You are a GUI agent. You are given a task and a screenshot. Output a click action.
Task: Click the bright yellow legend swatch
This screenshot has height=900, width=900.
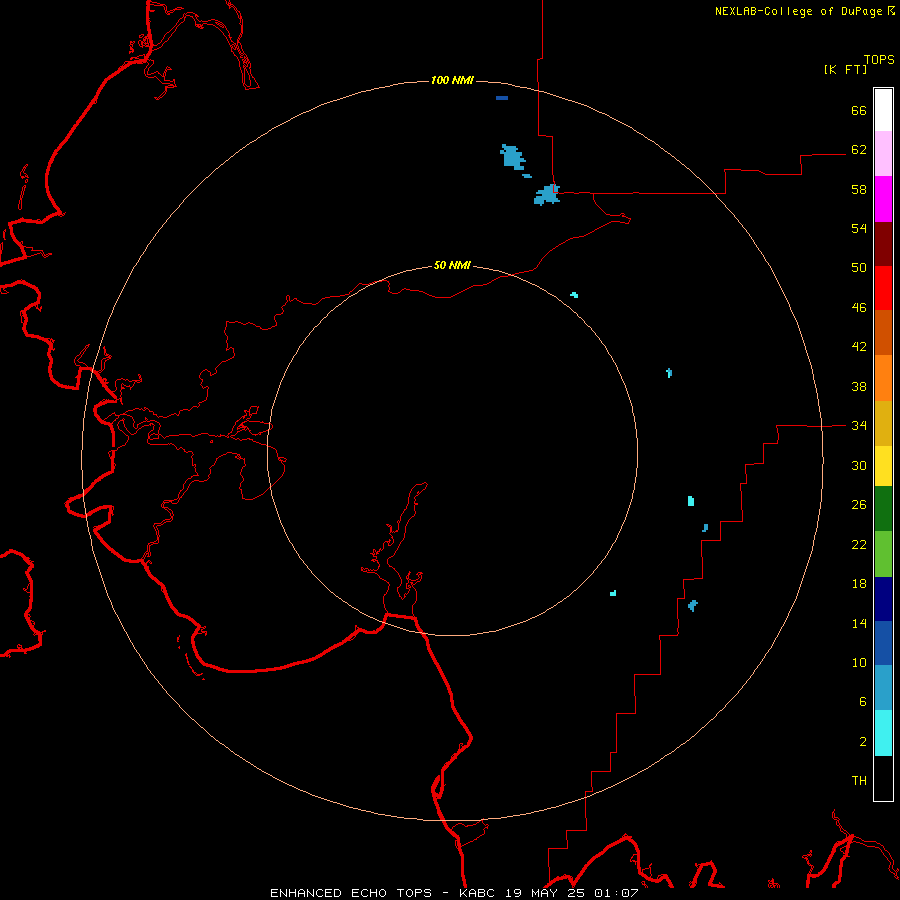(x=883, y=466)
